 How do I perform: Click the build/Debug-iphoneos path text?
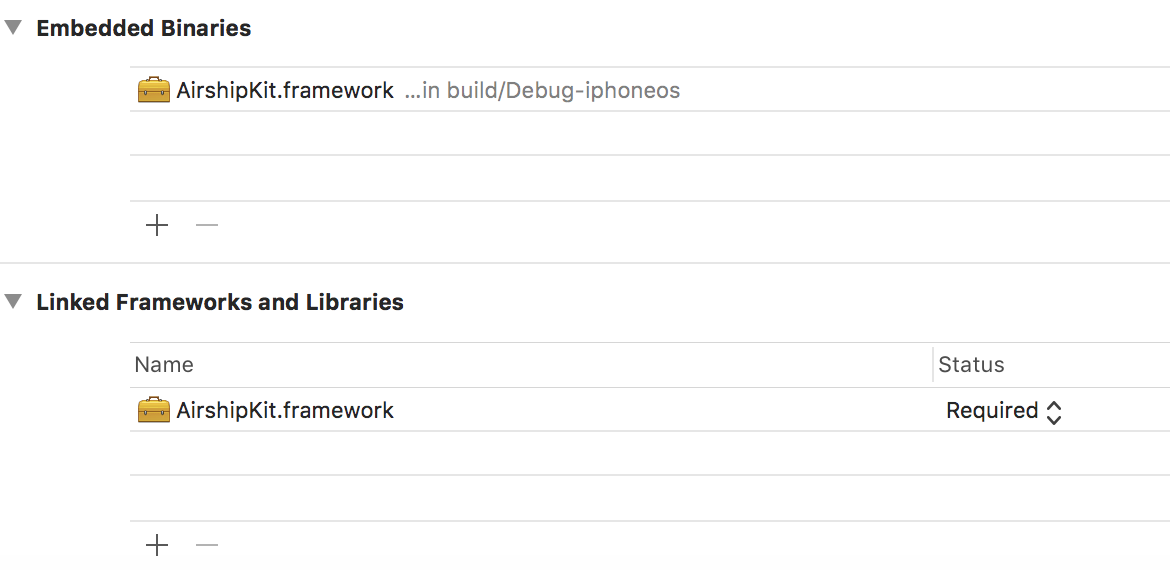[542, 91]
